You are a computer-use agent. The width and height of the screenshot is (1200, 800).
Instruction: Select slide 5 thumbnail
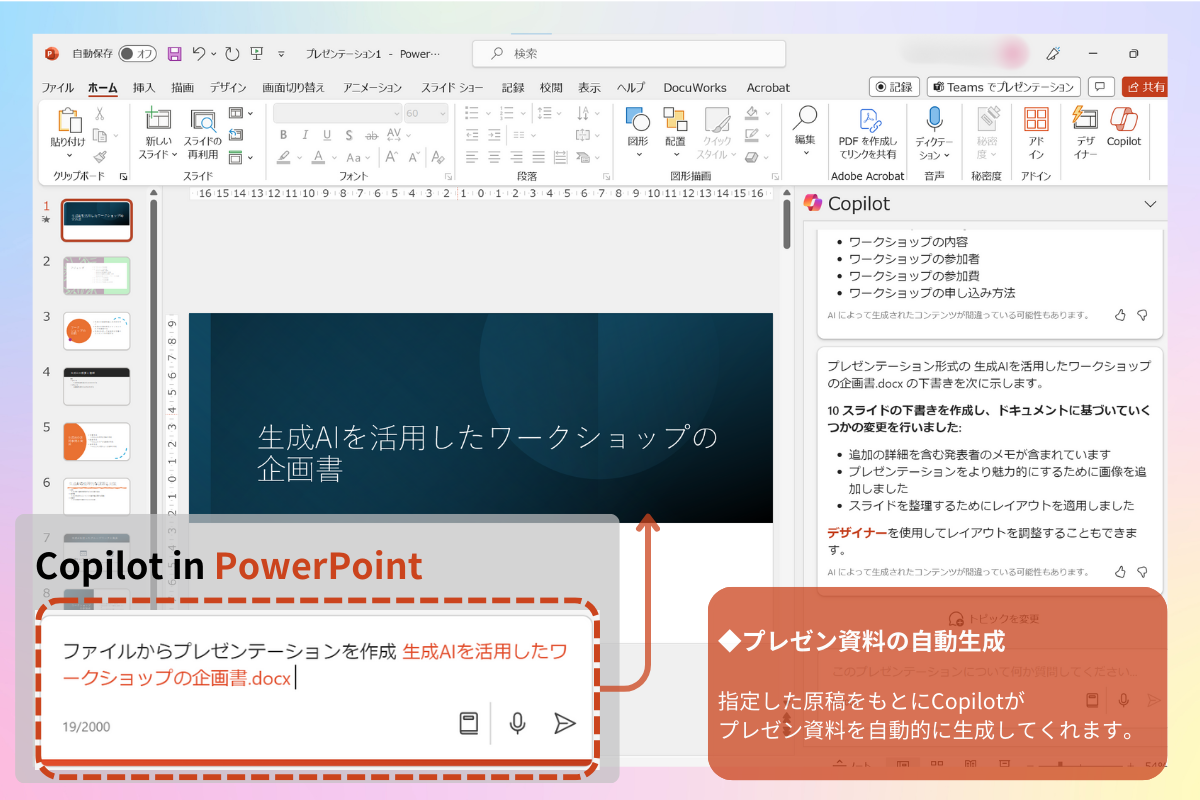point(96,441)
